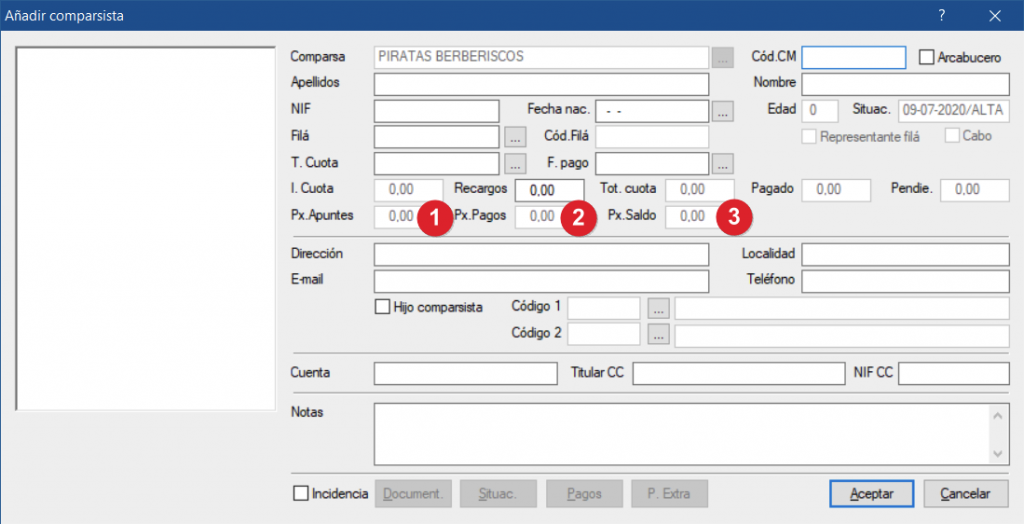Enable the Arcabucero checkbox

click(926, 58)
